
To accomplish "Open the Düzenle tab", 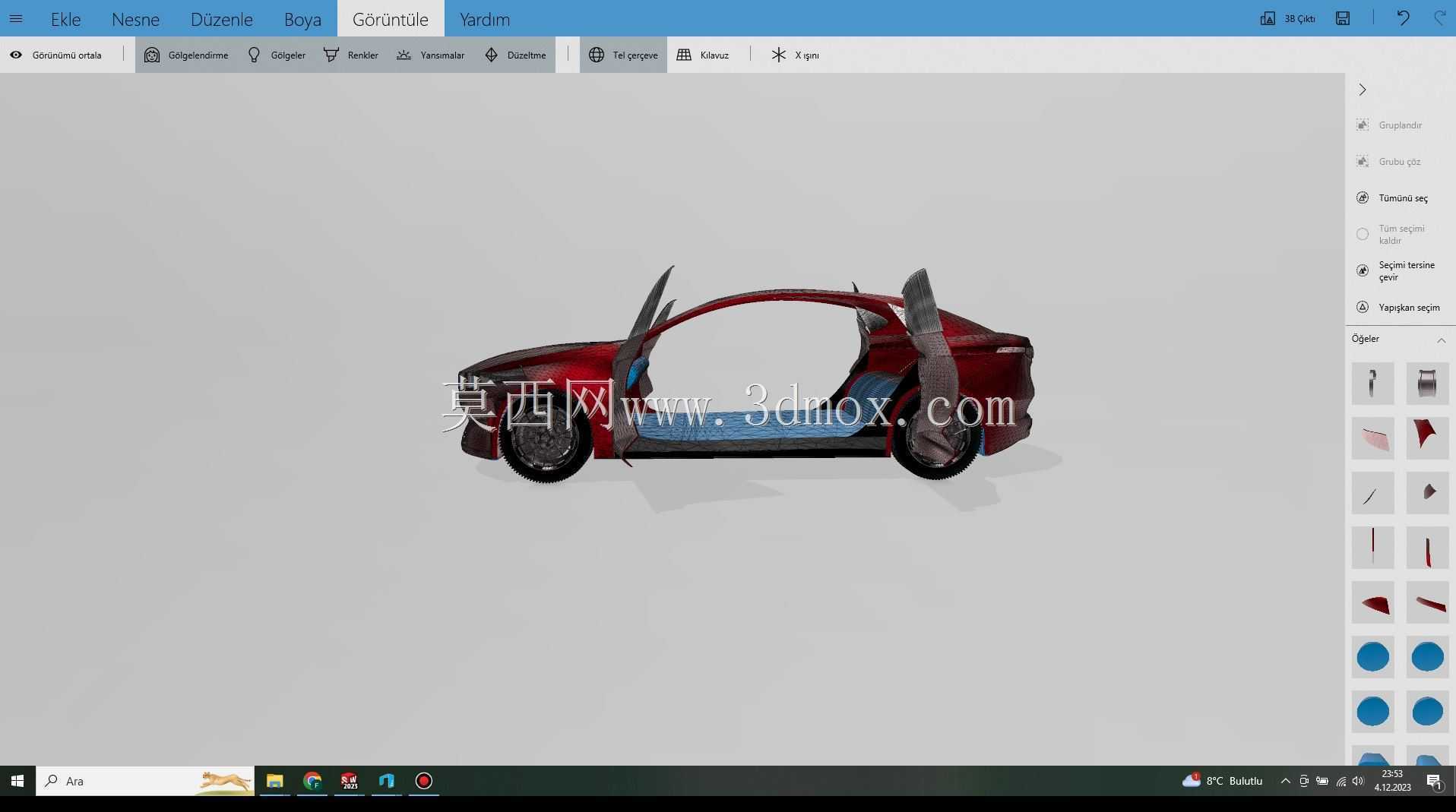I will pos(221,19).
